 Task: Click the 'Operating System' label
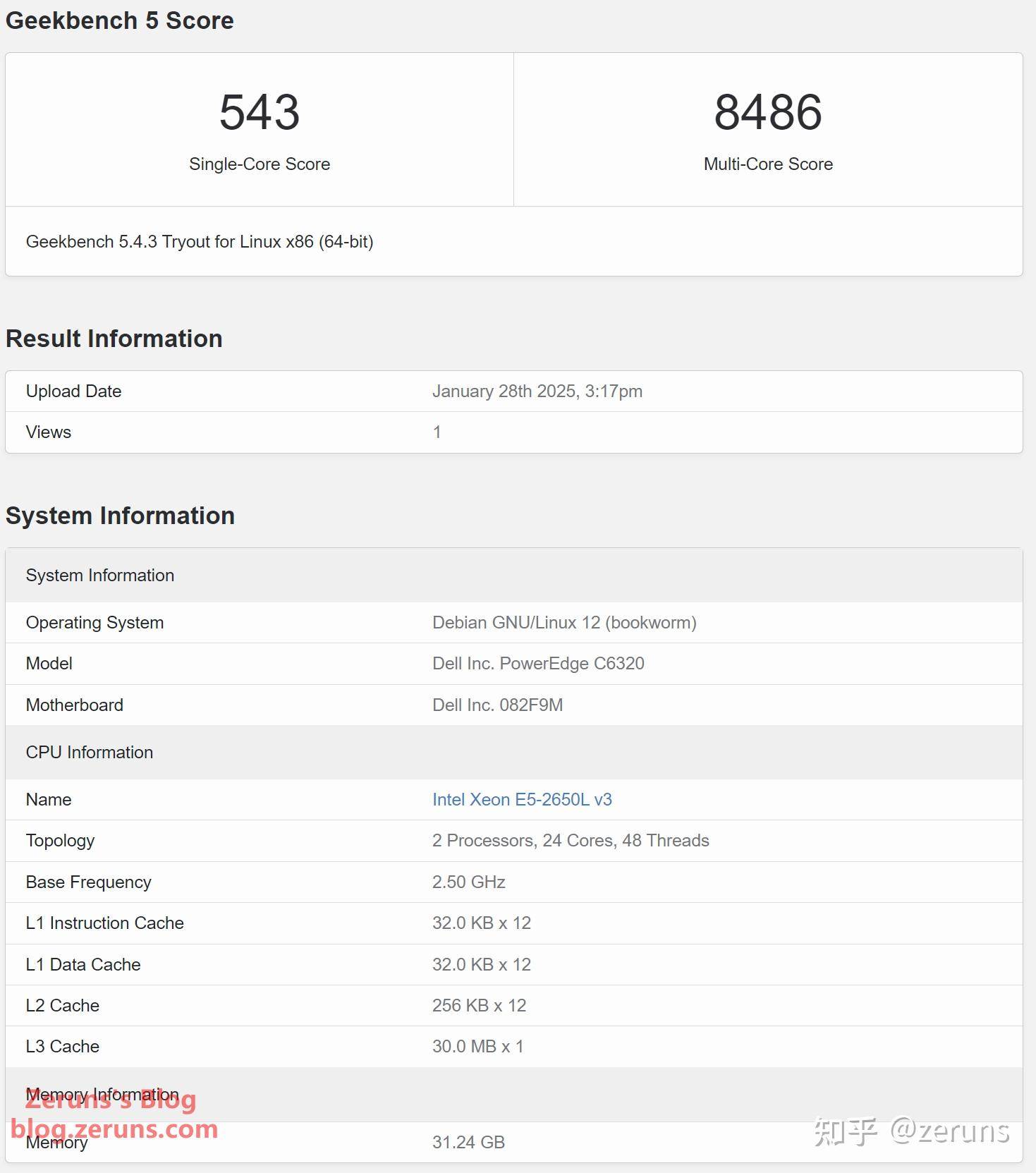coord(95,623)
